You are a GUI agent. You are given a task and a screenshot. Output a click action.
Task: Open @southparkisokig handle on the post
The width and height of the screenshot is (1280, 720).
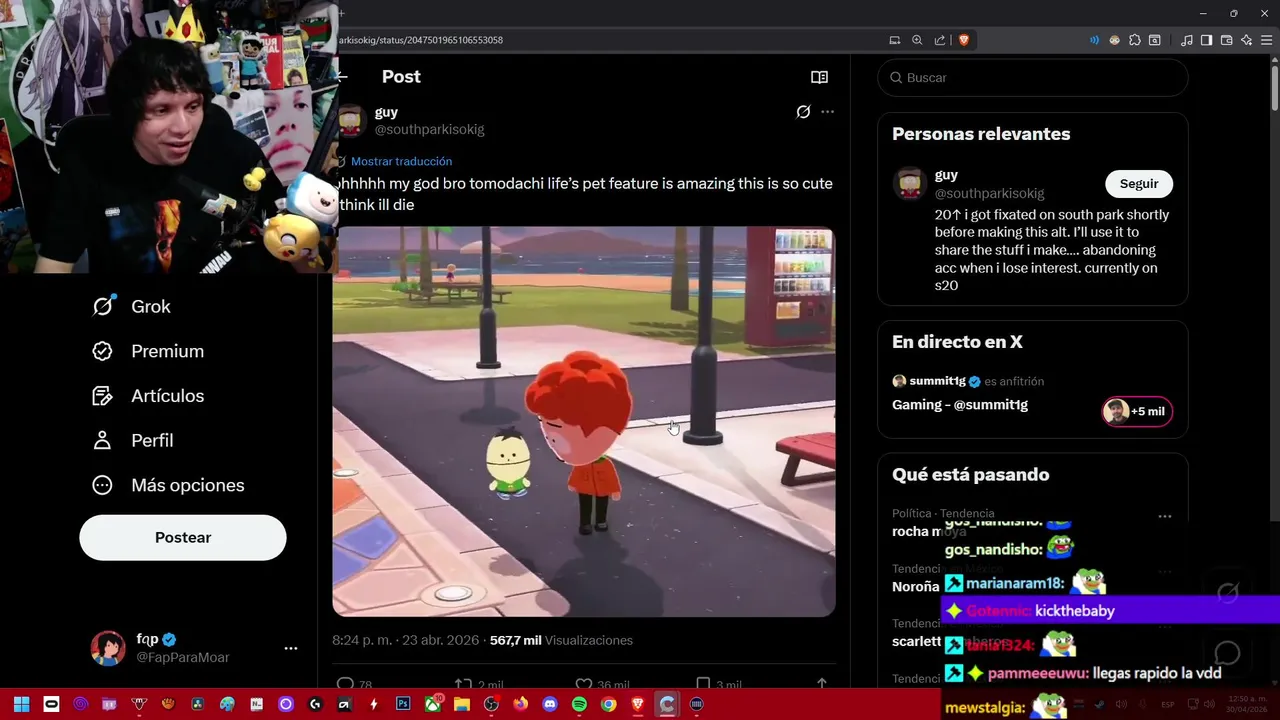[429, 130]
